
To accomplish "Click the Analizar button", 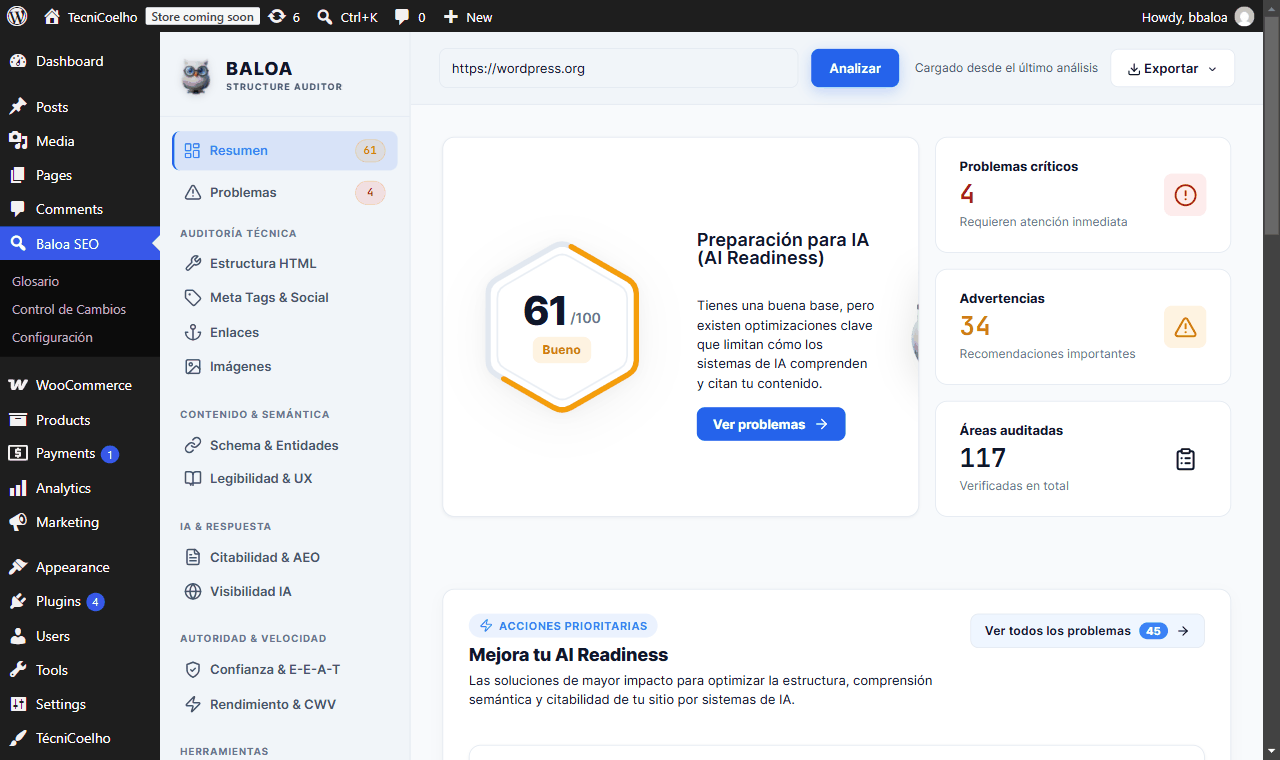I will pos(855,68).
